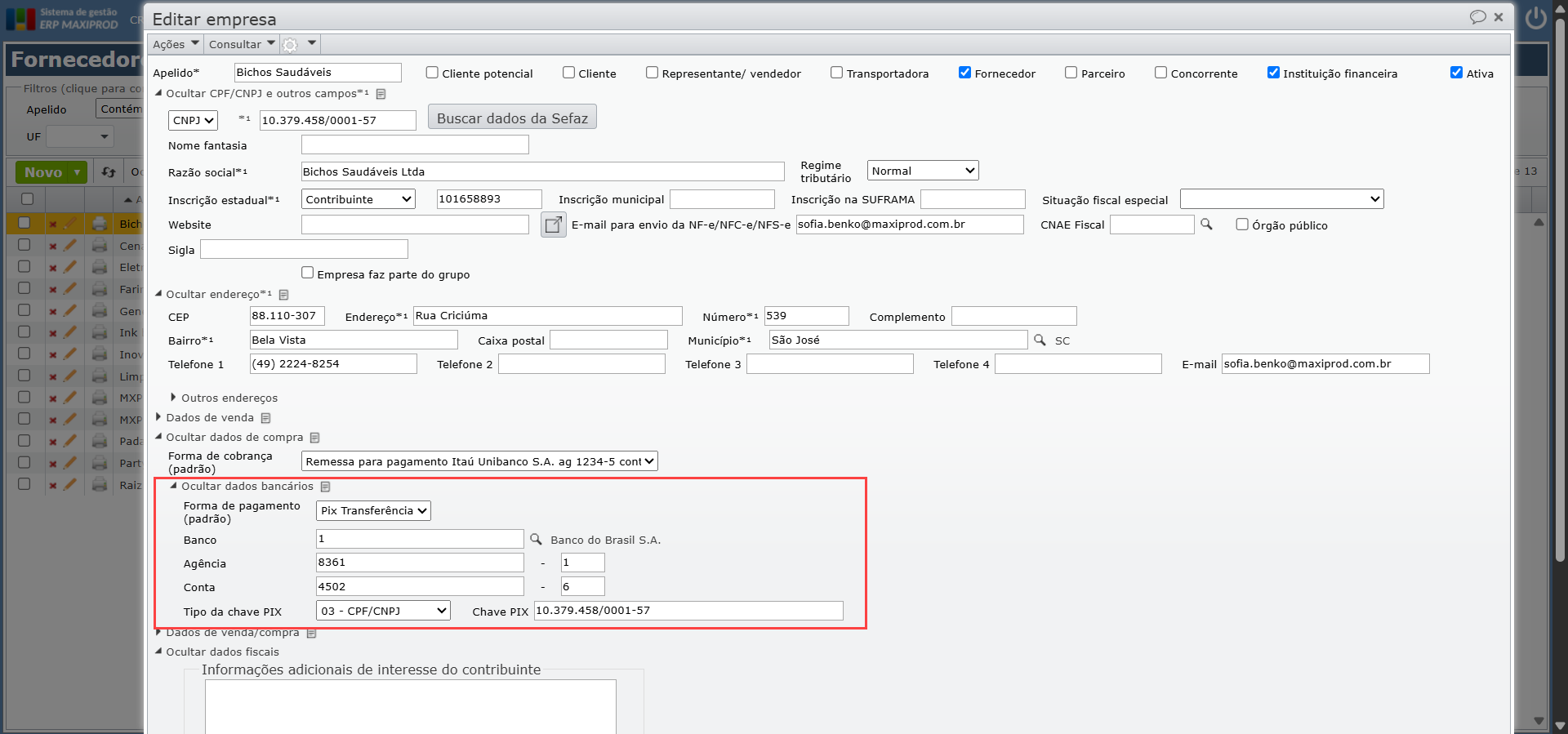This screenshot has width=1568, height=734.
Task: Check Representante/ vendedor option
Action: (x=652, y=73)
